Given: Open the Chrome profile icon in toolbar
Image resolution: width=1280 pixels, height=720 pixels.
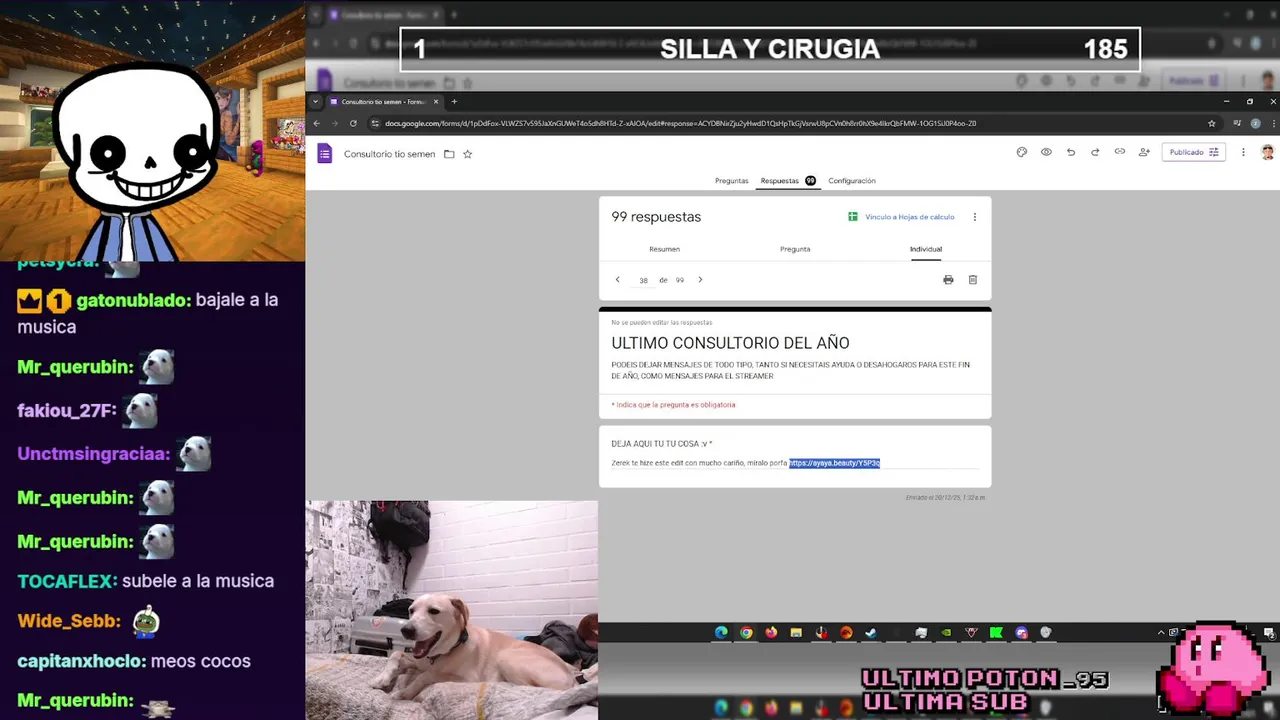Looking at the screenshot, I should pyautogui.click(x=1255, y=123).
